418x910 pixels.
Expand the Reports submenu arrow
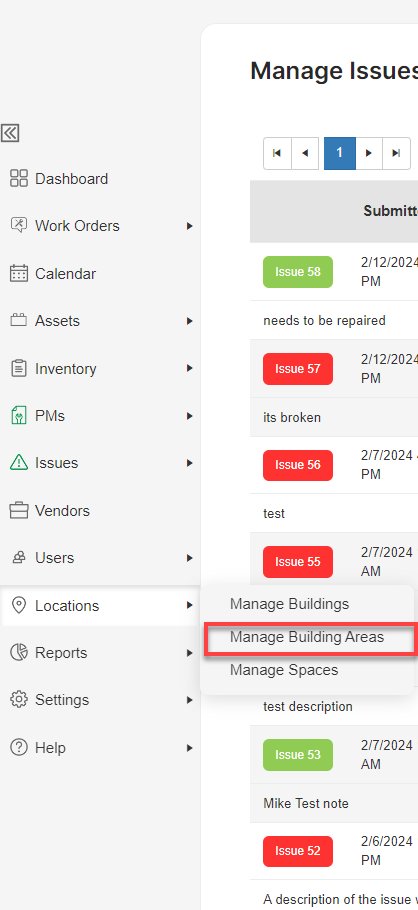tap(189, 653)
